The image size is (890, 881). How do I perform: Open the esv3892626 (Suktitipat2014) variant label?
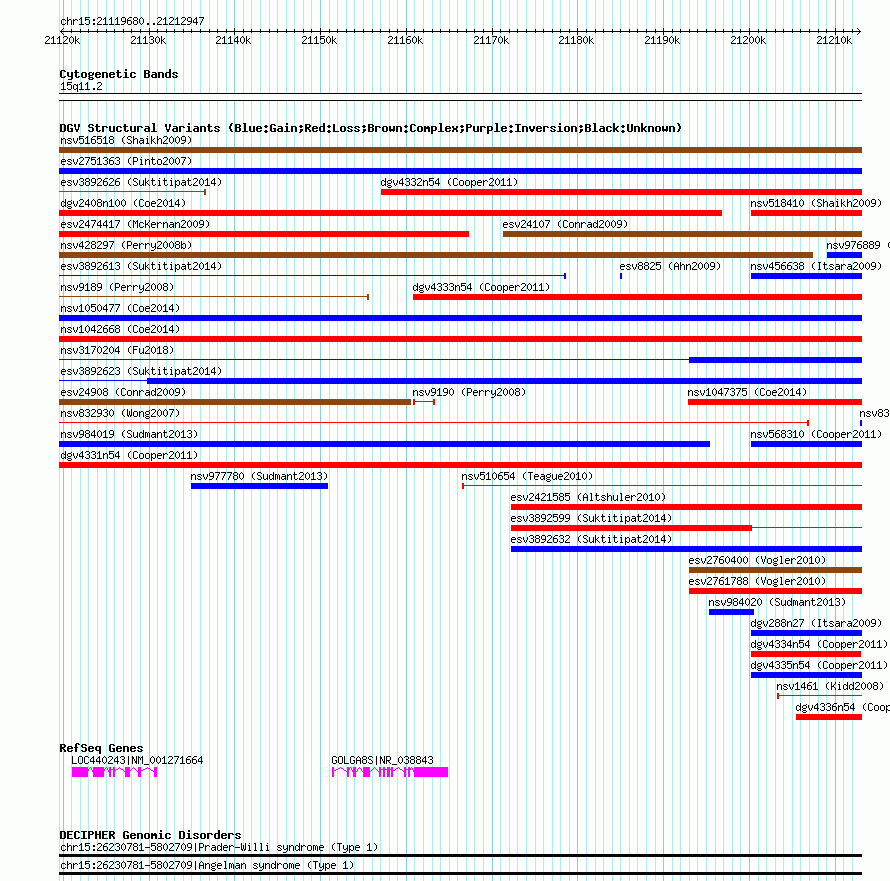coord(141,182)
